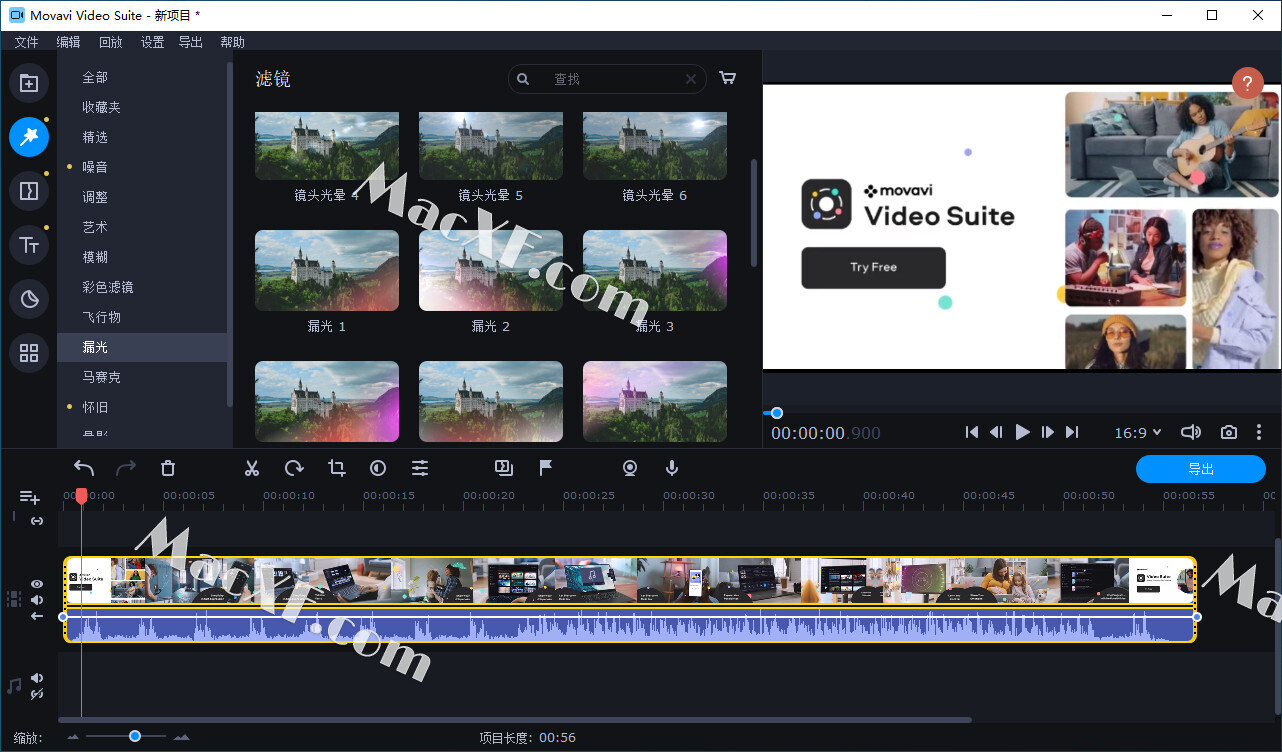The height and width of the screenshot is (752, 1282).
Task: Open color adjustments with the contrast icon
Action: click(x=377, y=468)
